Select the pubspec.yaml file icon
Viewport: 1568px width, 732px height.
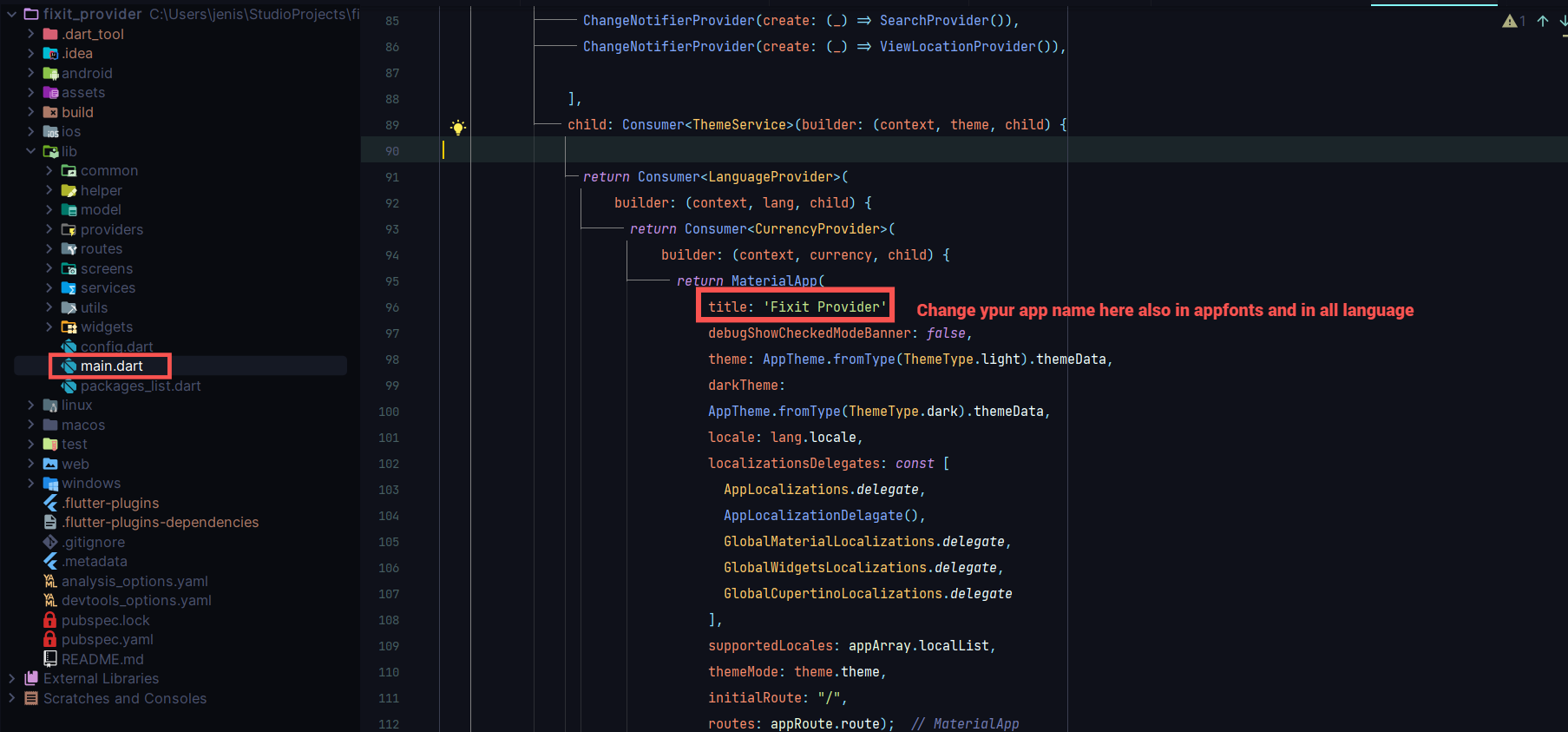point(50,639)
